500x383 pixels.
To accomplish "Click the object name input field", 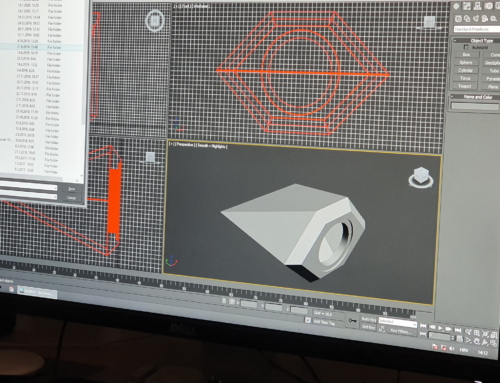I will 475,106.
